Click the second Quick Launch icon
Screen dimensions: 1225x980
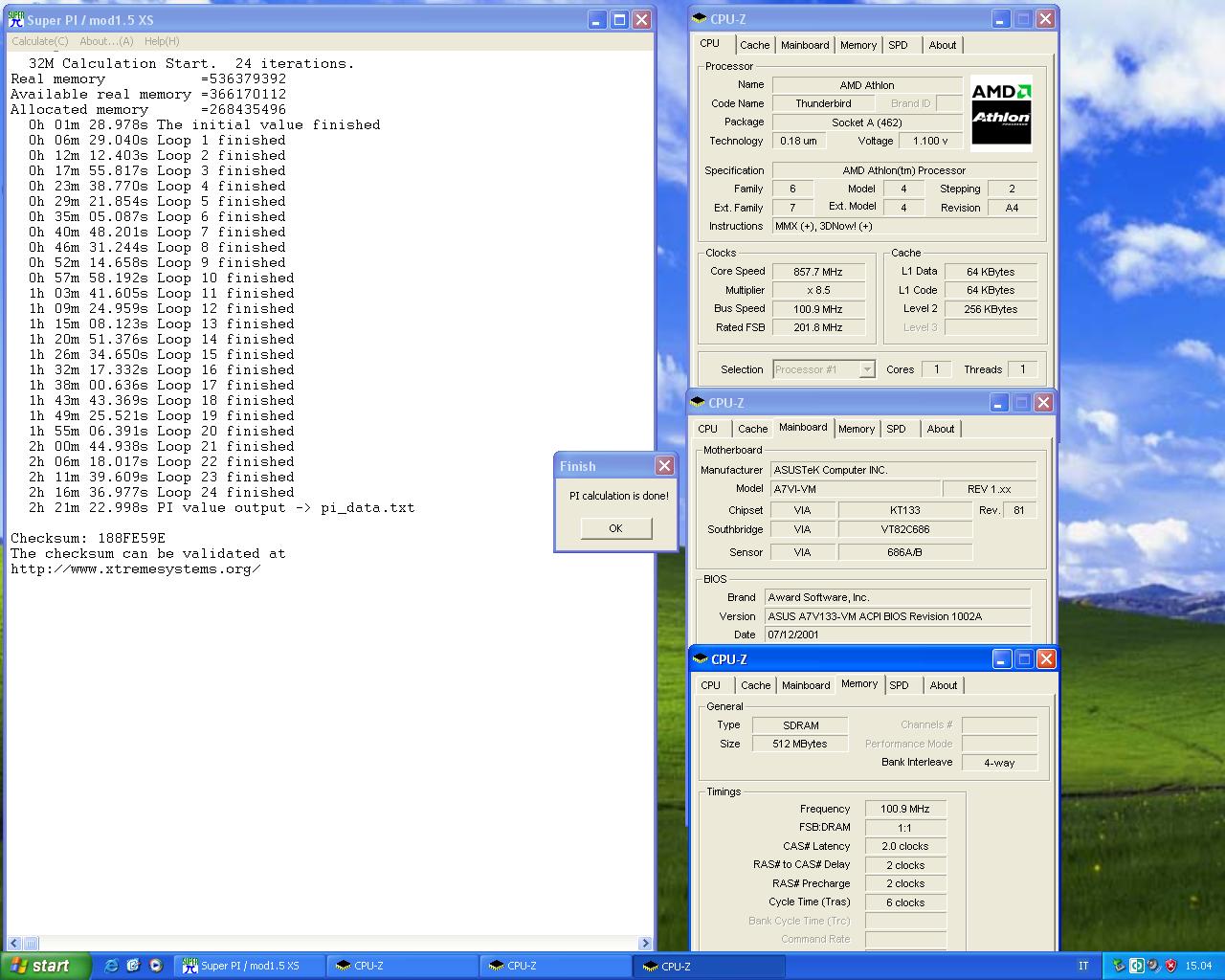(133, 966)
